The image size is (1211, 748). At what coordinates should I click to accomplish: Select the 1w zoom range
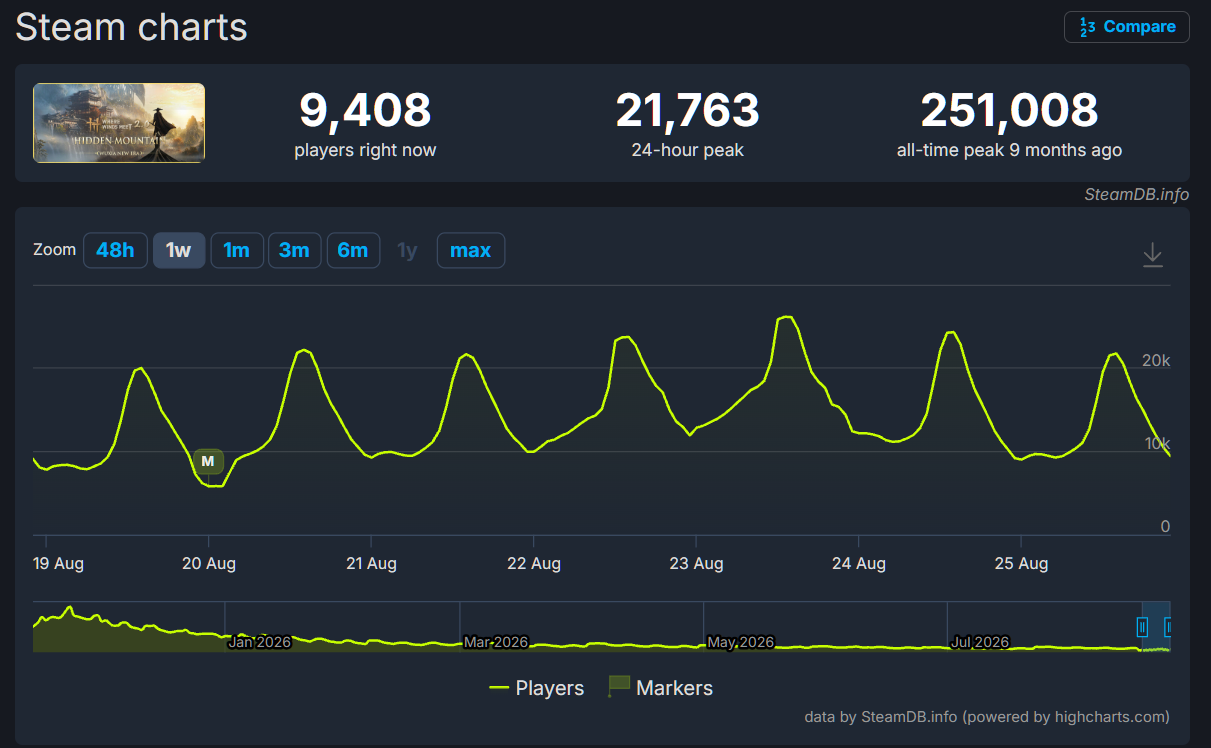(x=179, y=250)
